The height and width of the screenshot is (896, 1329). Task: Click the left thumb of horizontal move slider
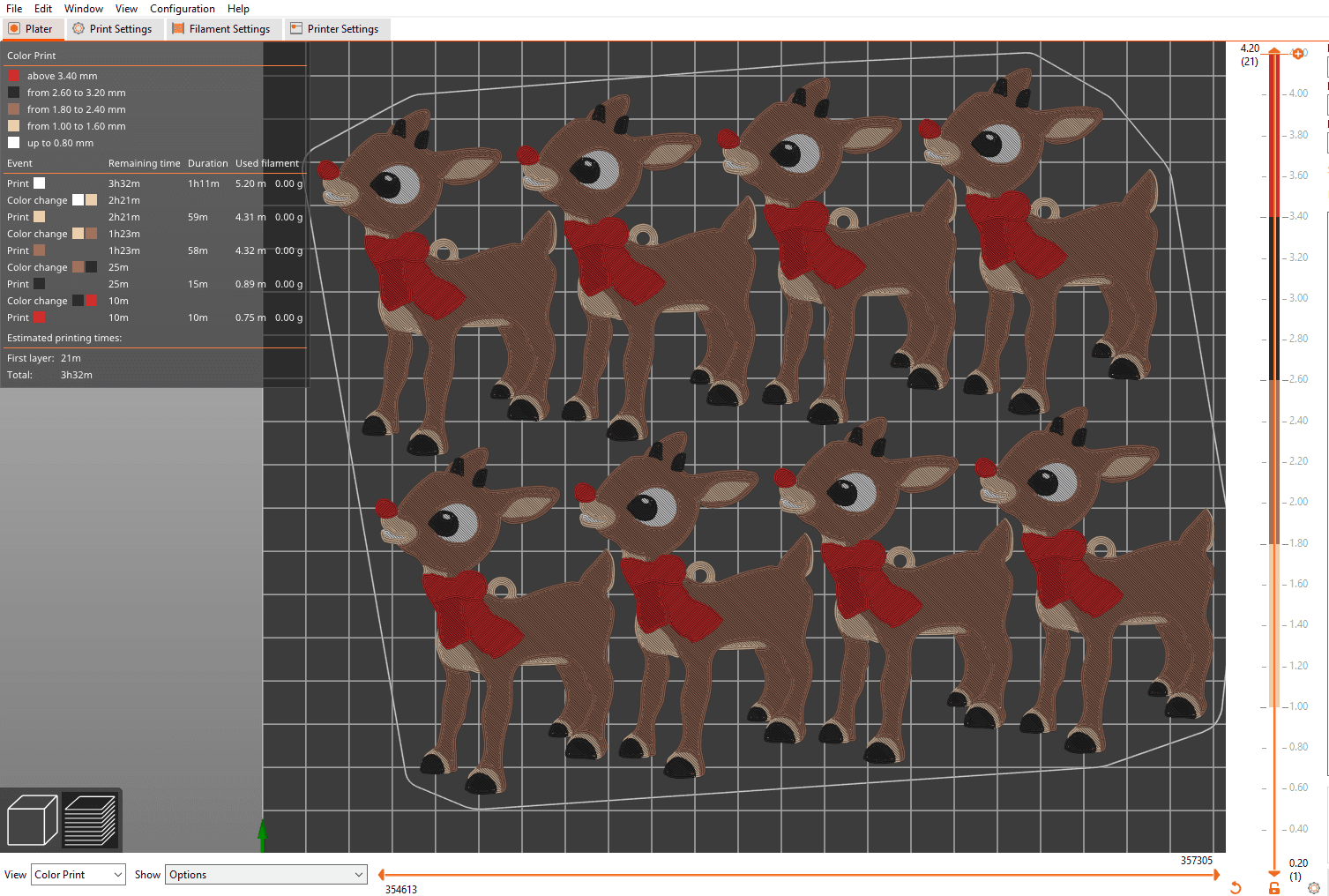tap(381, 875)
